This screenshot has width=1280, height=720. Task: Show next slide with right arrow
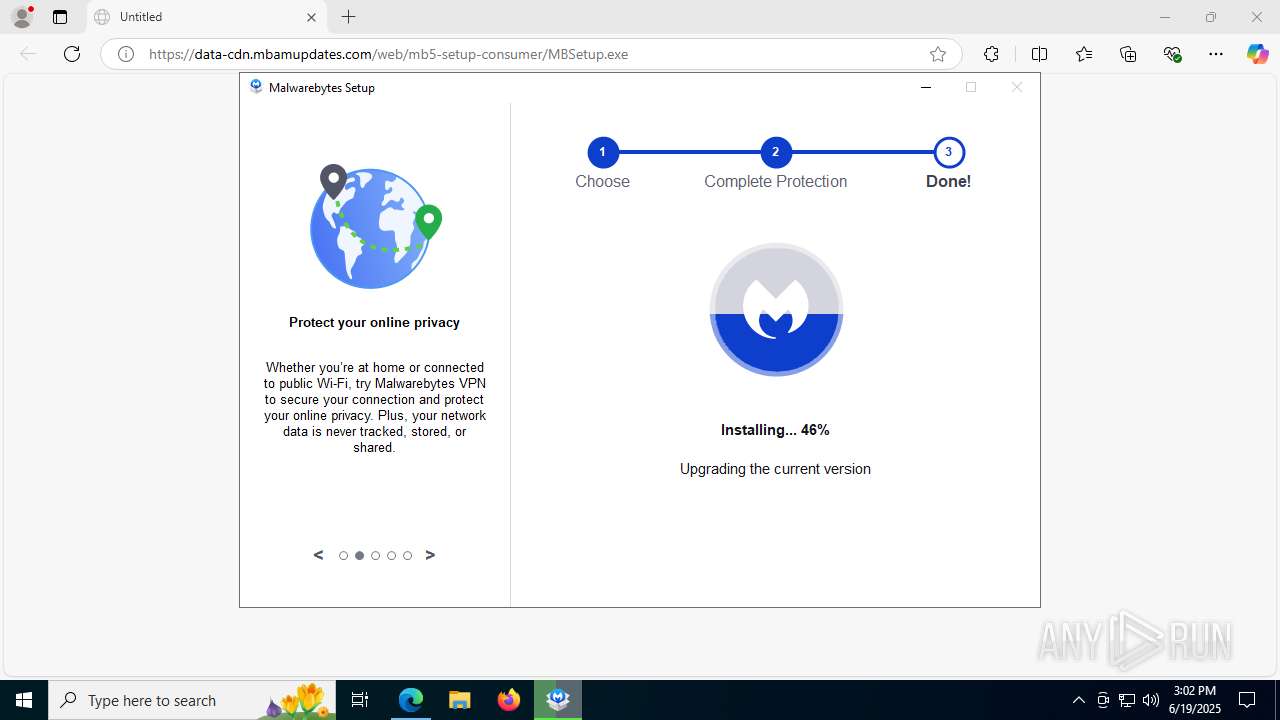tap(430, 555)
